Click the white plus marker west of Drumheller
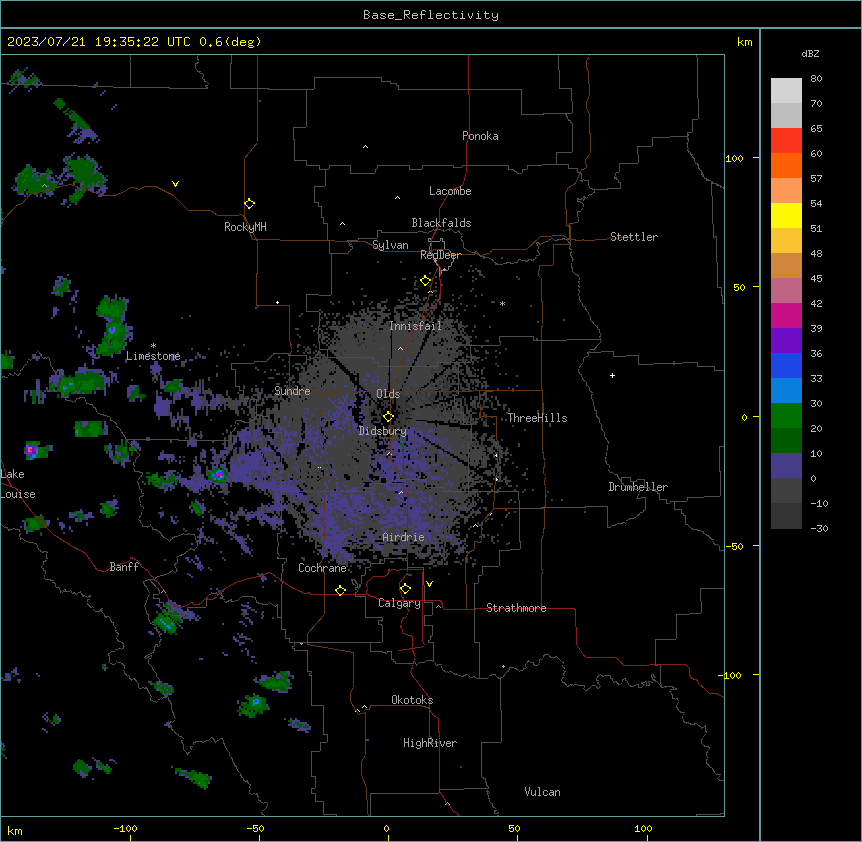Screen dimensions: 862x842 click(x=612, y=375)
